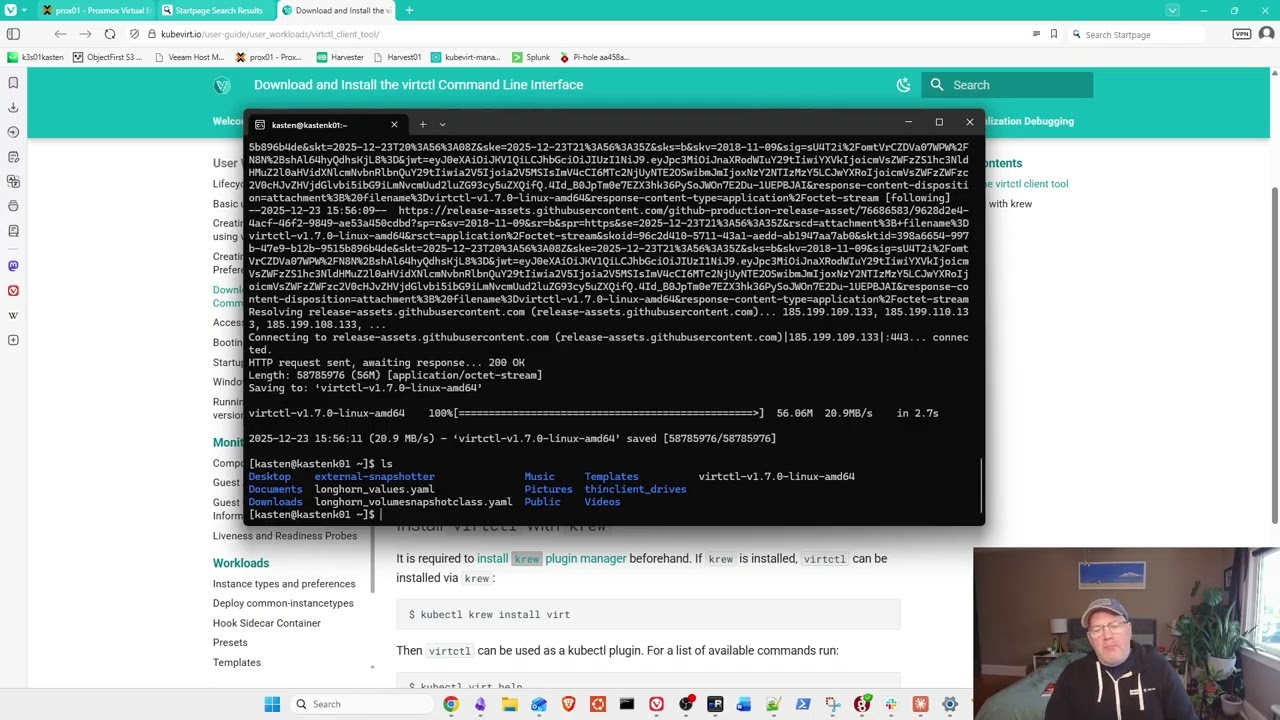Open reader view icon in address bar
Image resolution: width=1280 pixels, height=720 pixels.
click(1036, 34)
